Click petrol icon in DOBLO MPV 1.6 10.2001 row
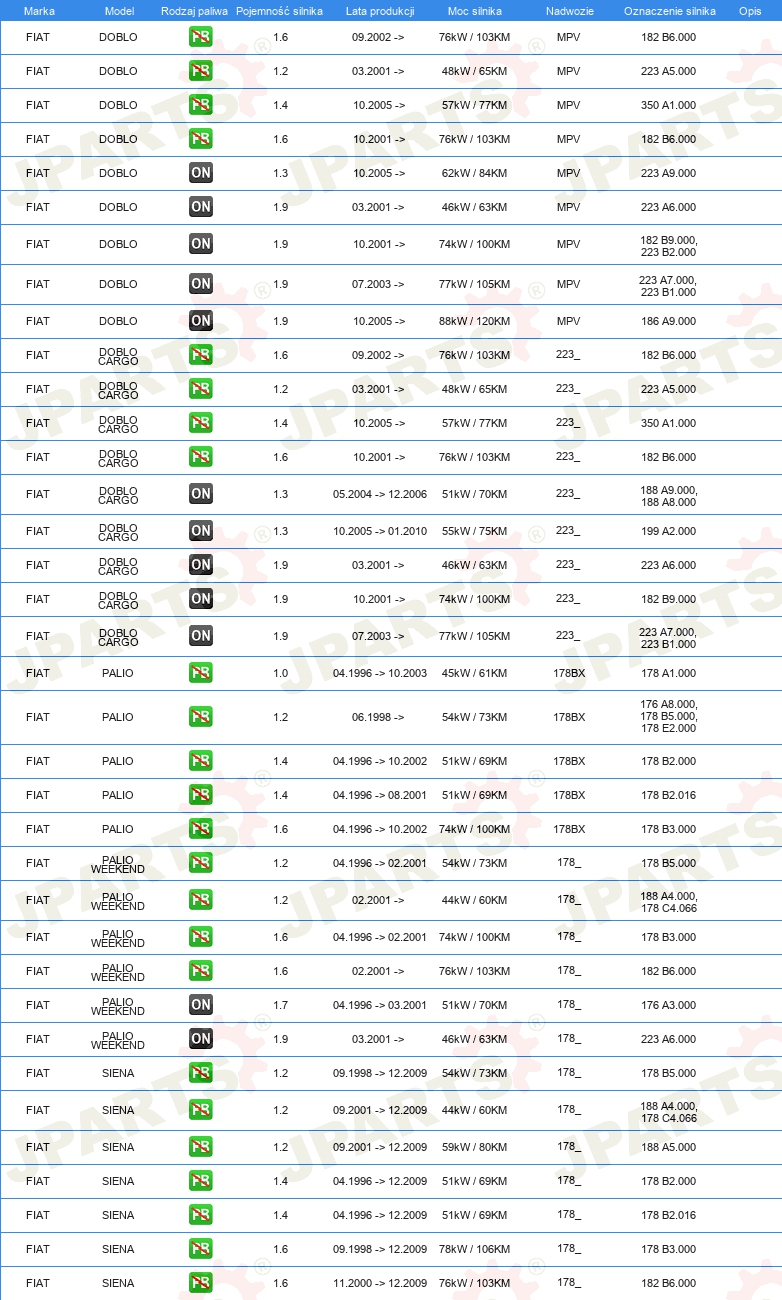 (201, 139)
